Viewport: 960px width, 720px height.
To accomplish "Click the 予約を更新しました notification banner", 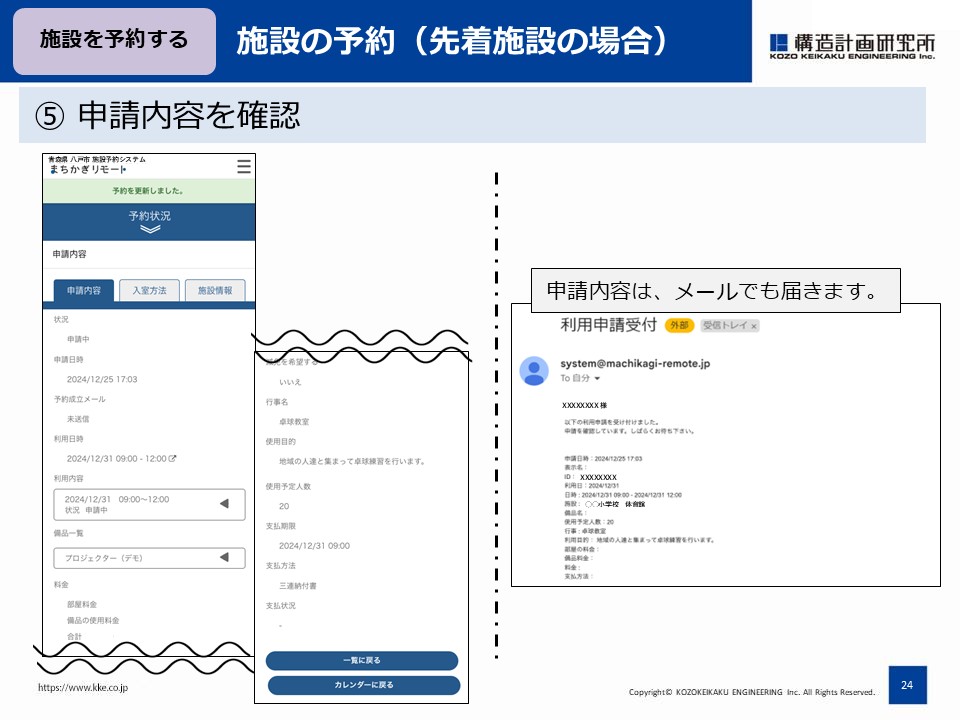I will coord(147,191).
